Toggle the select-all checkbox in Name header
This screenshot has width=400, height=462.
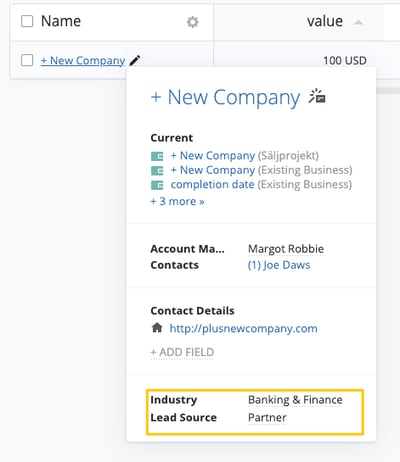coord(27,21)
